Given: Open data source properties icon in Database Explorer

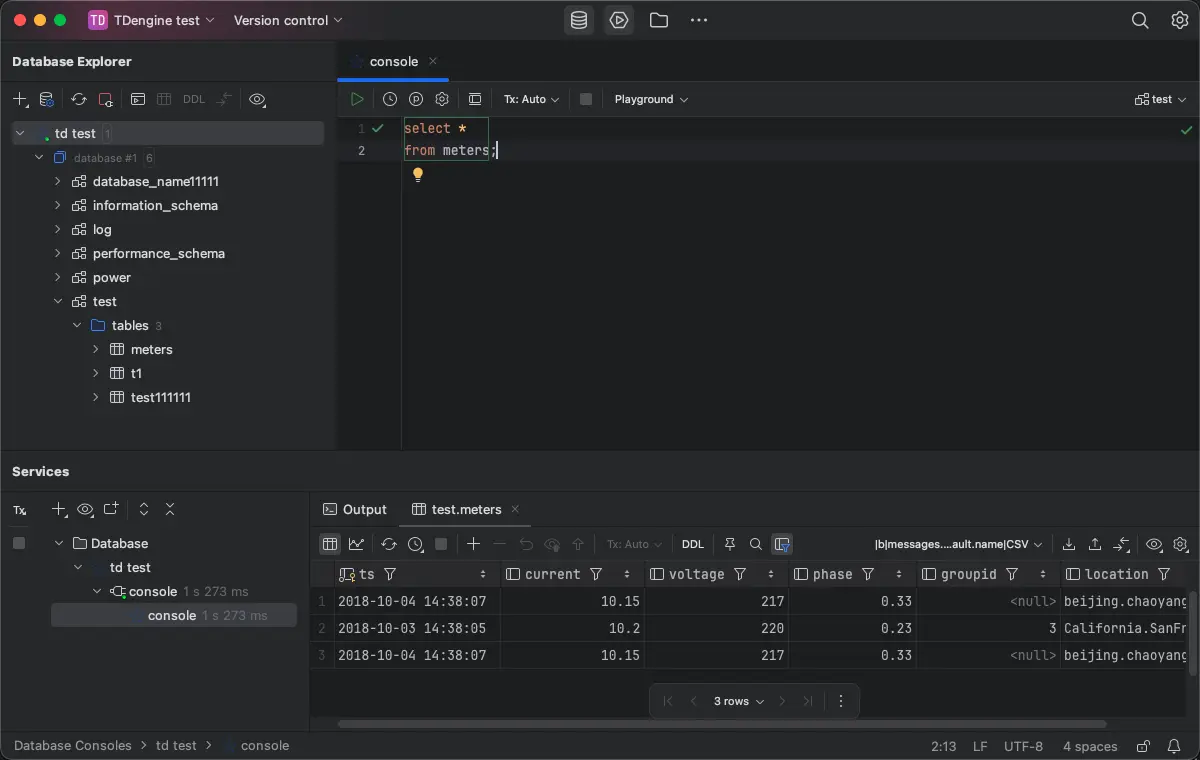Looking at the screenshot, I should point(46,99).
